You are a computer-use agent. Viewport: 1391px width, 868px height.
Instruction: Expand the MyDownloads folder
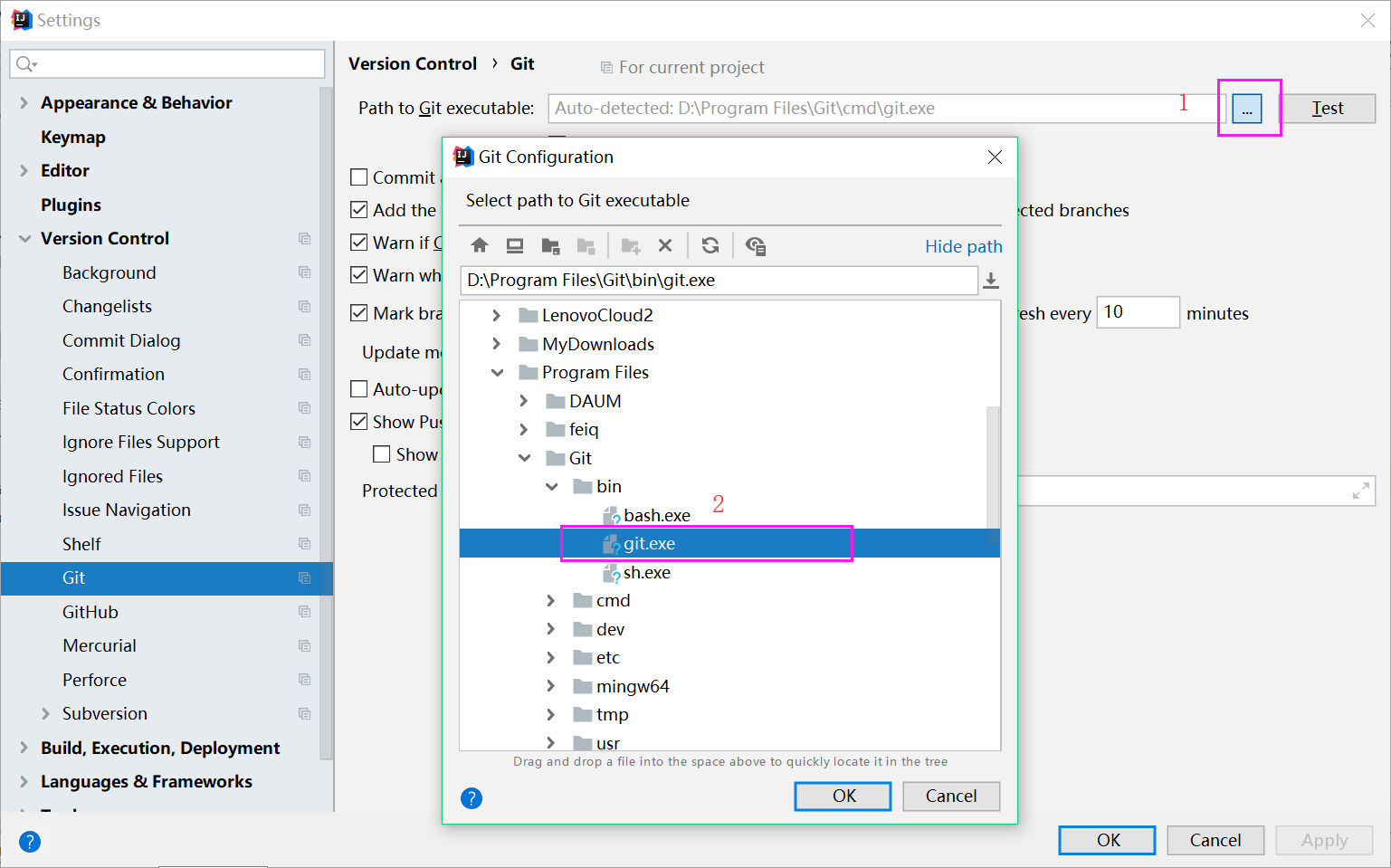tap(497, 344)
